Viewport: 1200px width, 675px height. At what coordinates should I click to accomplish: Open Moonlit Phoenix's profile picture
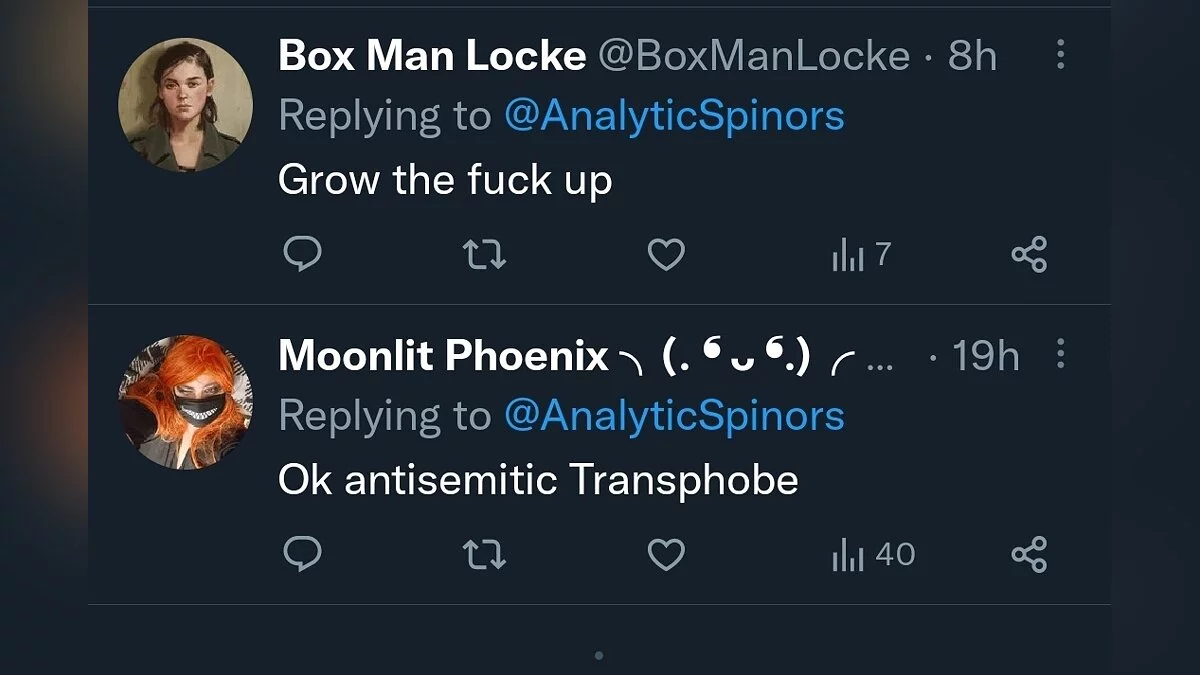pyautogui.click(x=185, y=402)
